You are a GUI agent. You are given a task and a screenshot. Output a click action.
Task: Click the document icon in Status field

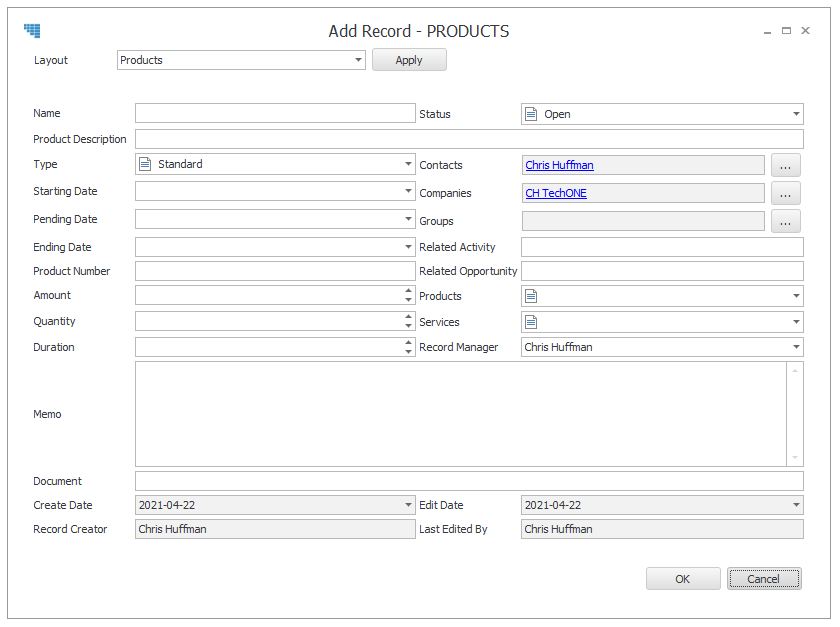pyautogui.click(x=531, y=114)
